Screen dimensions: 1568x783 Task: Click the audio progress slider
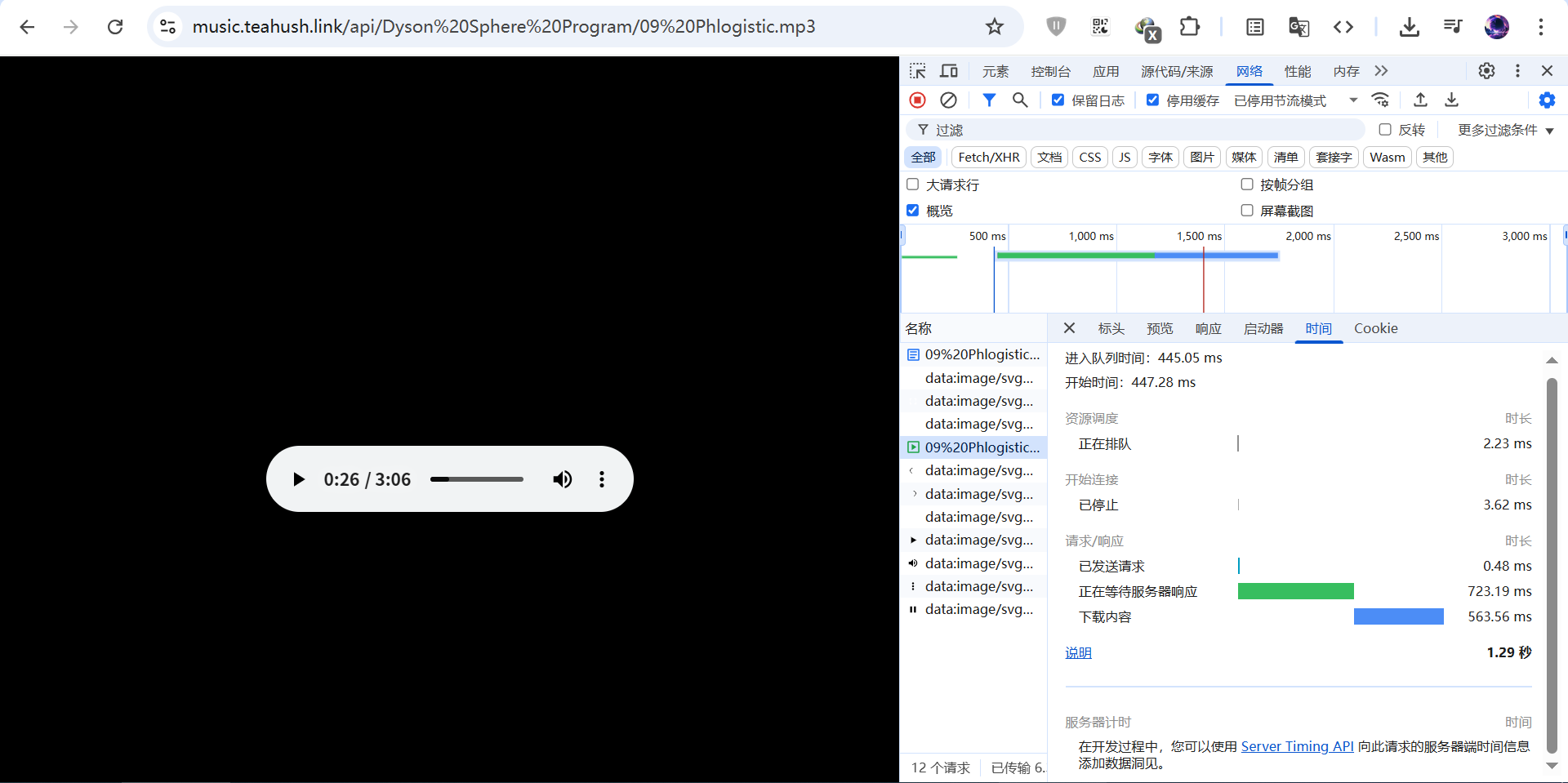coord(477,479)
